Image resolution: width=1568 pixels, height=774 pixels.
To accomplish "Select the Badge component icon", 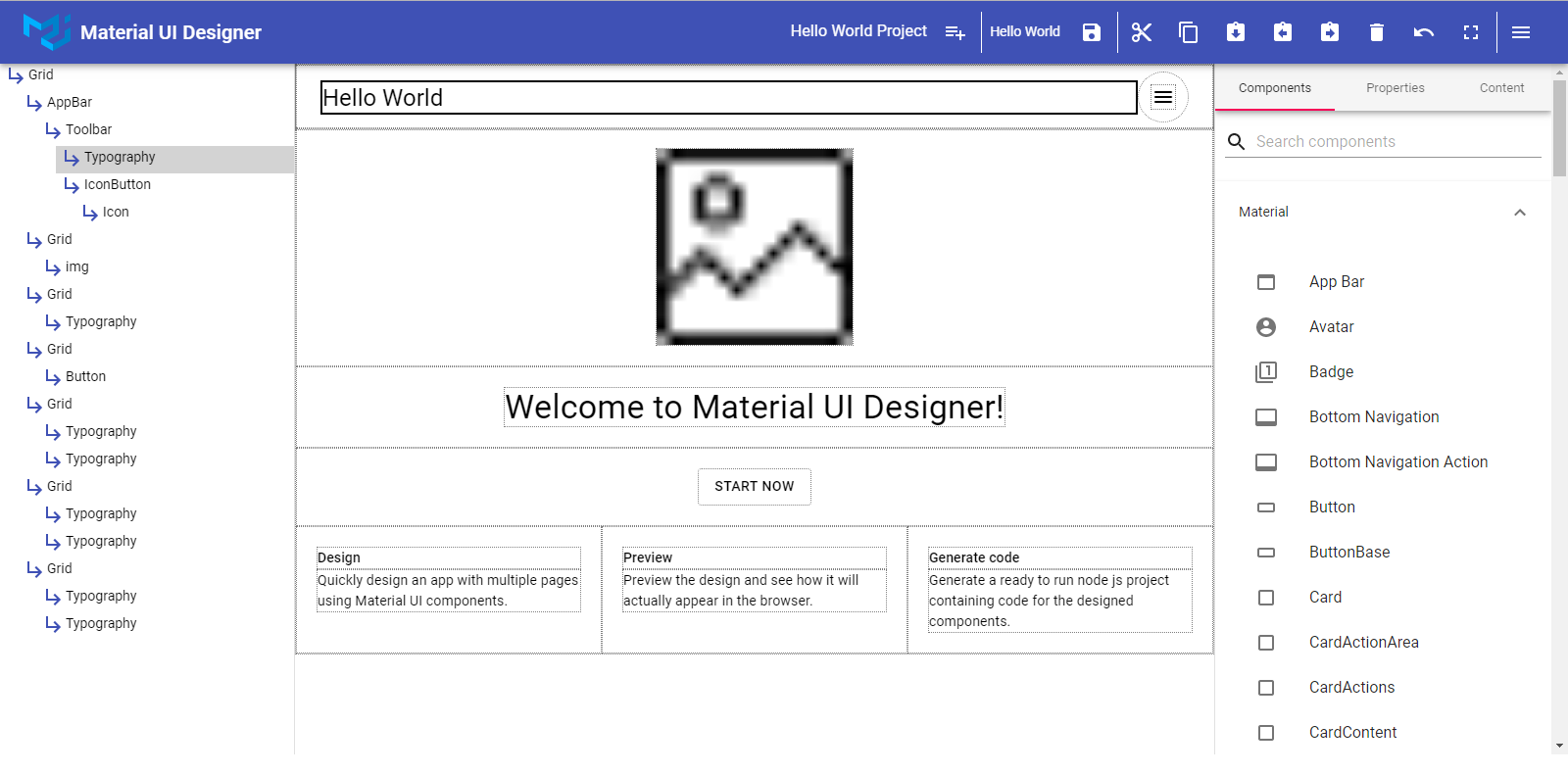I will pyautogui.click(x=1266, y=372).
